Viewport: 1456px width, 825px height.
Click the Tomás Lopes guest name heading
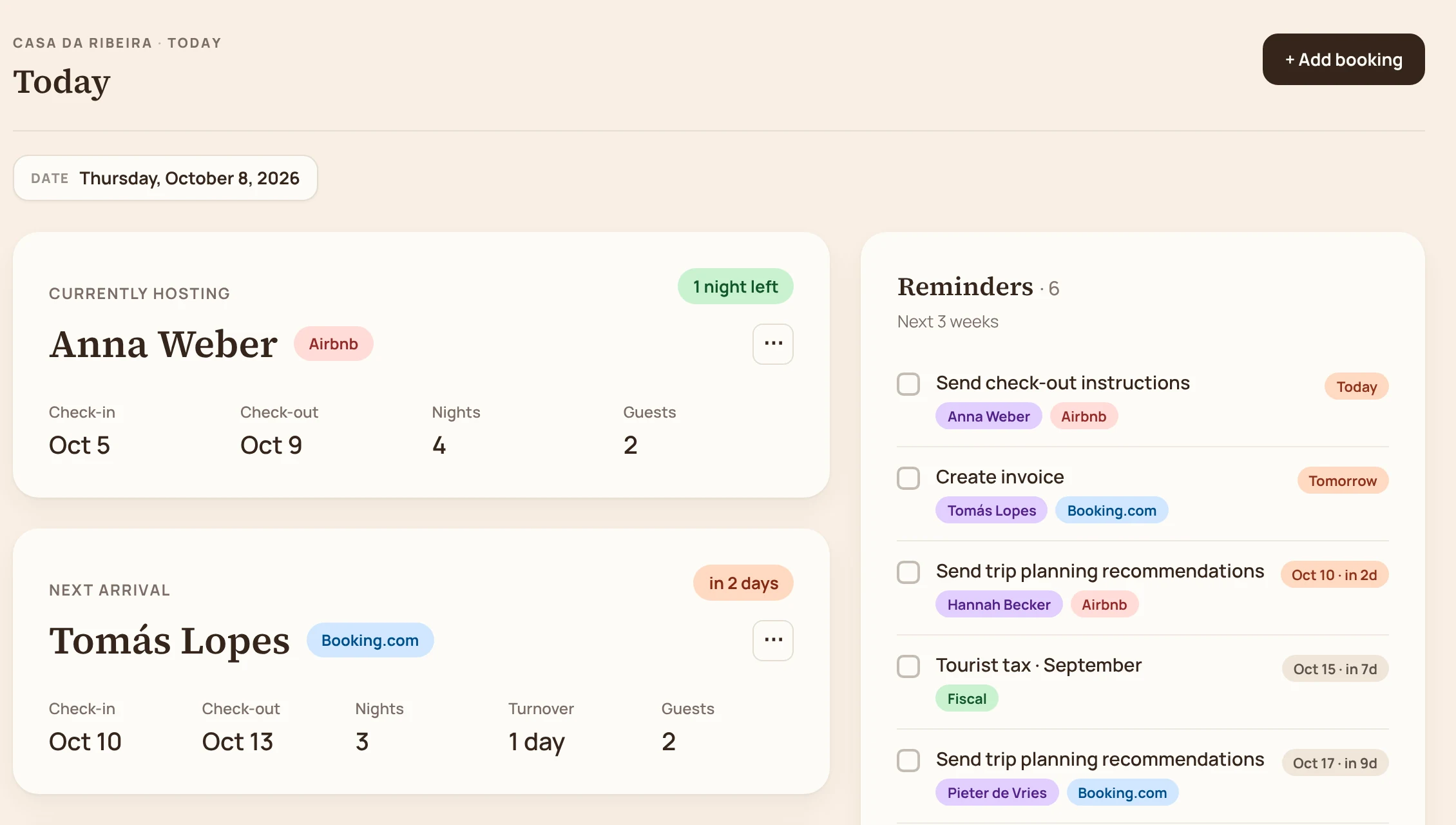coord(169,640)
